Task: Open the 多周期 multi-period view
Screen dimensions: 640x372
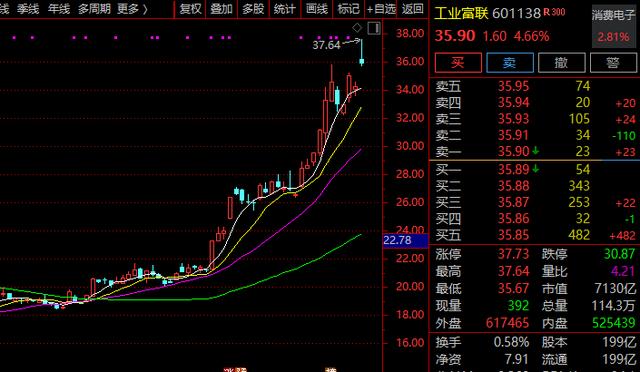Action: tap(94, 9)
